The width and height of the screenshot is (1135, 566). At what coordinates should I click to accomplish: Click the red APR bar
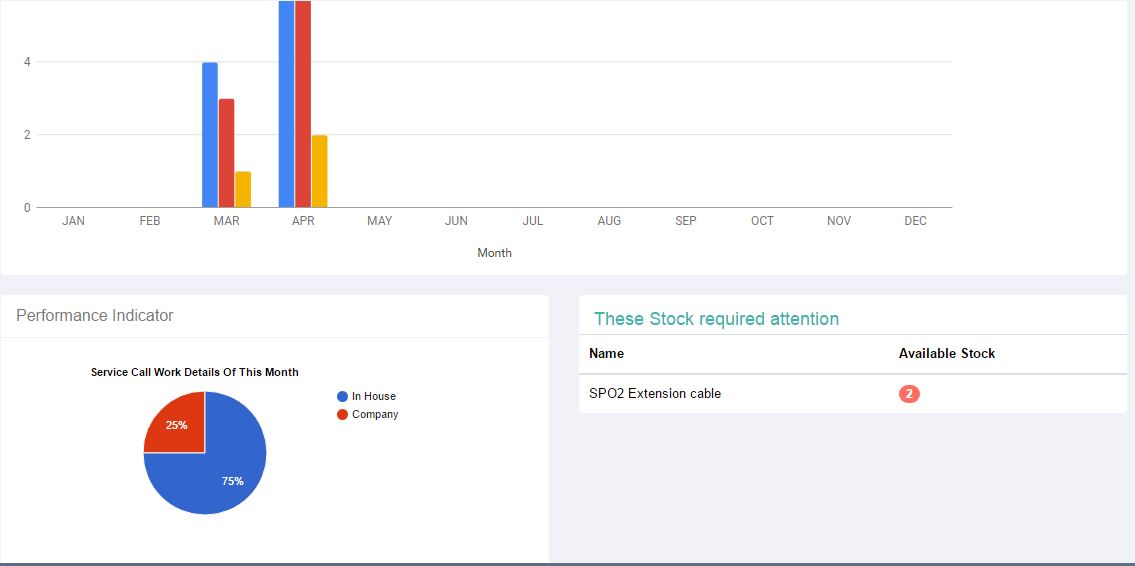(x=303, y=104)
